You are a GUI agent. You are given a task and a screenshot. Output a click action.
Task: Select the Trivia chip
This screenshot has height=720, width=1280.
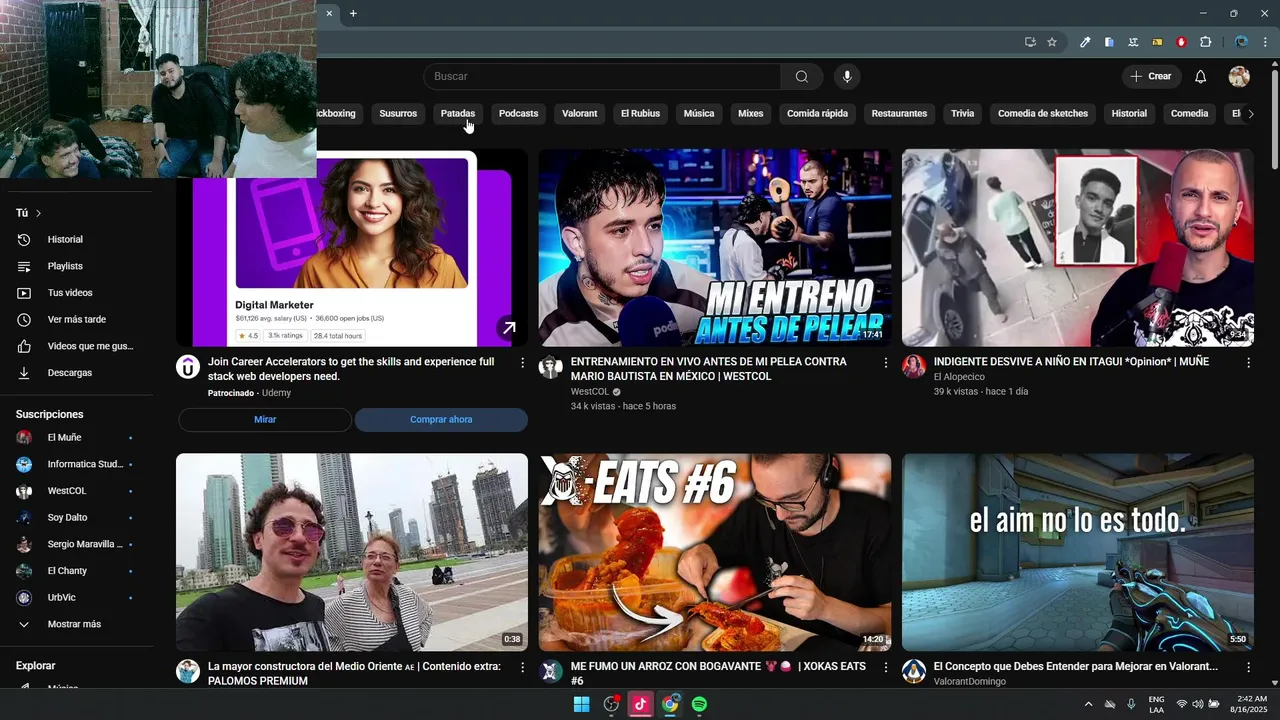[x=963, y=114]
